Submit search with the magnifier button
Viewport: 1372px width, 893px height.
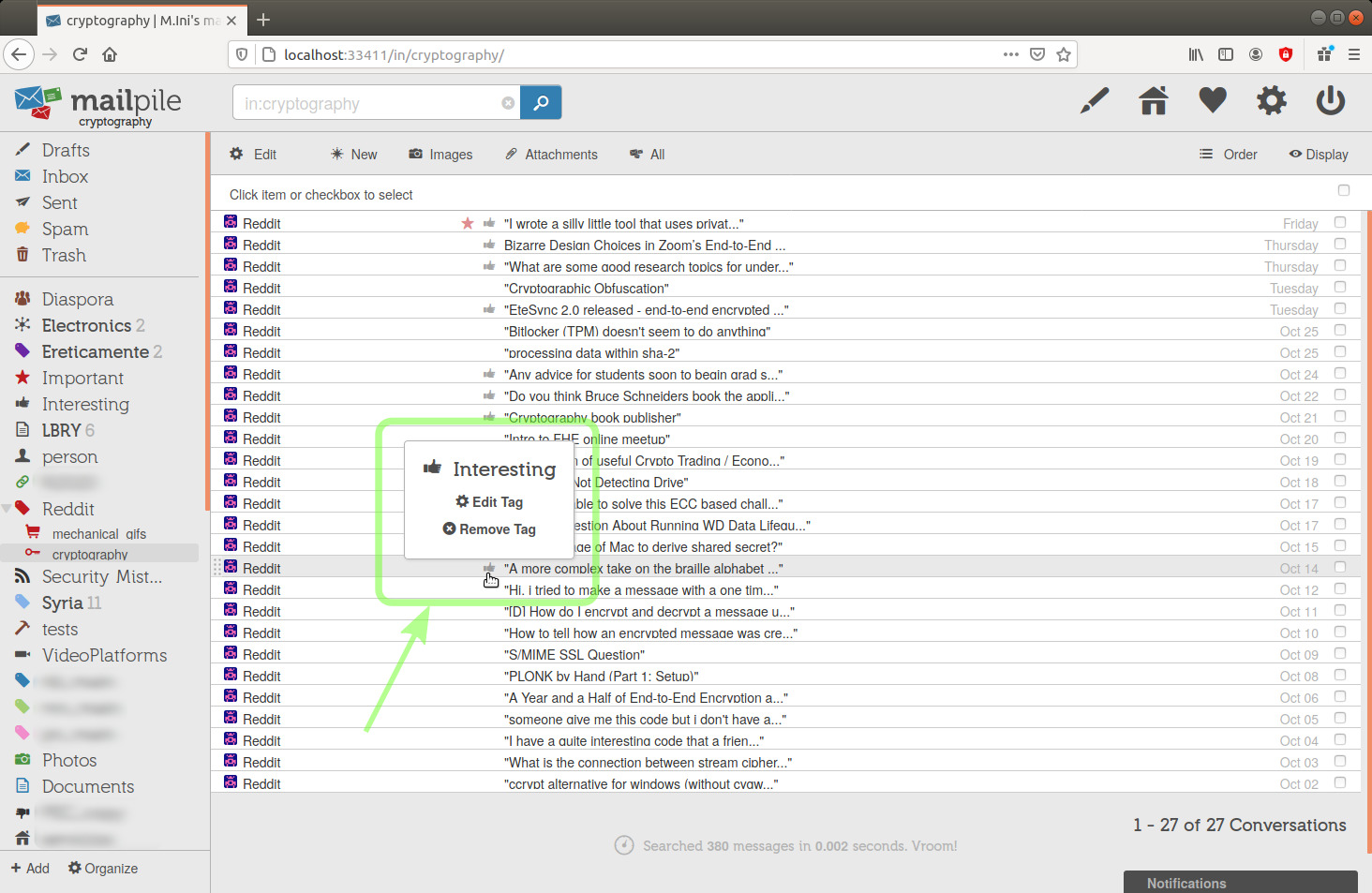(541, 102)
